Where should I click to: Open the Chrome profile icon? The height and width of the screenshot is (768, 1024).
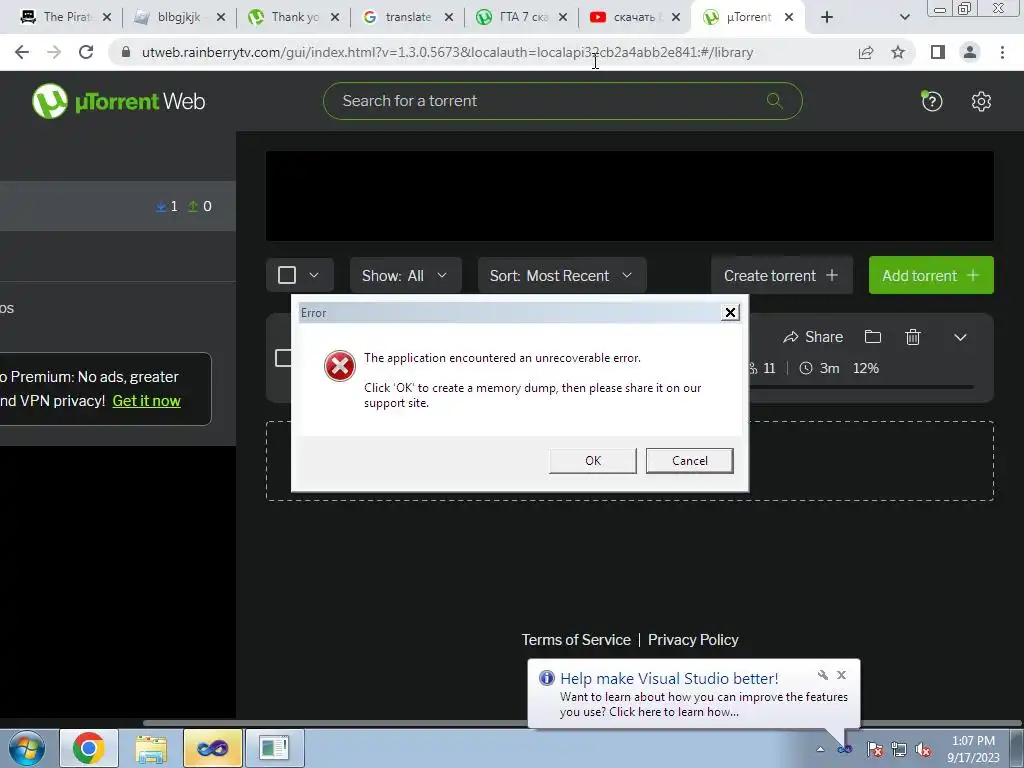970,52
